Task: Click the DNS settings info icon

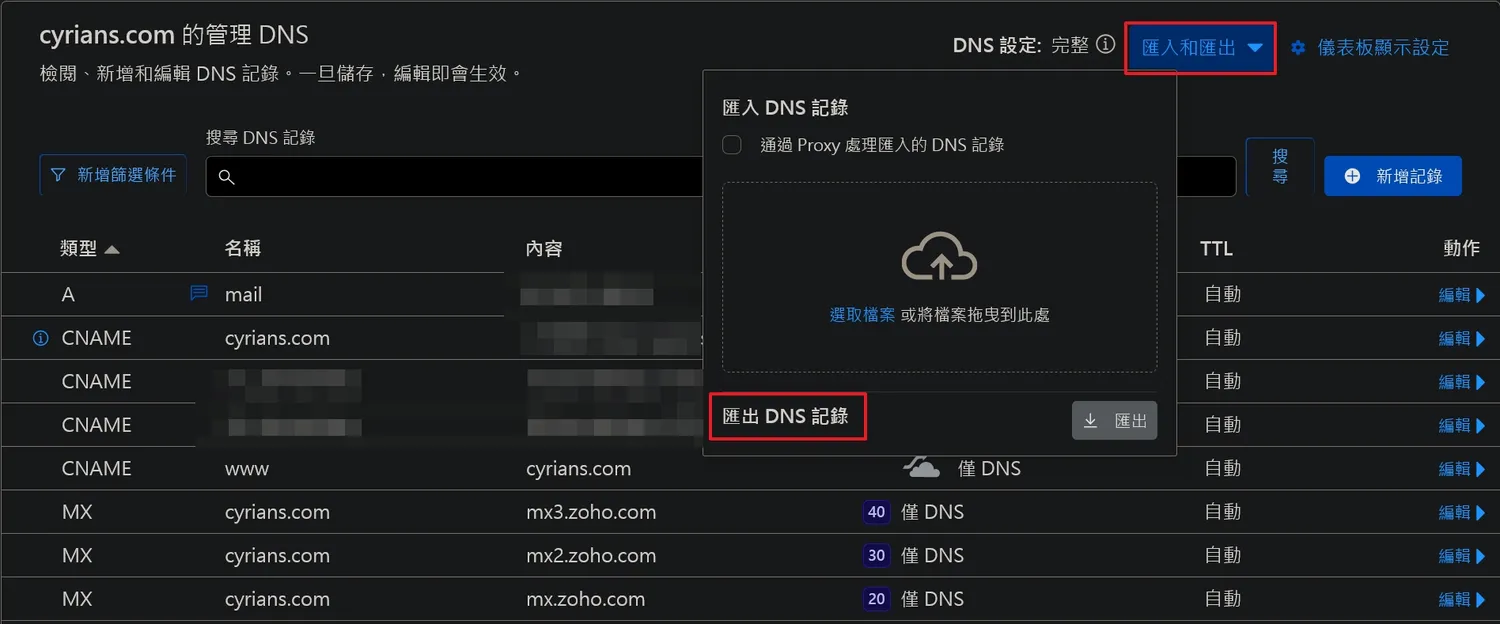Action: click(x=1105, y=45)
